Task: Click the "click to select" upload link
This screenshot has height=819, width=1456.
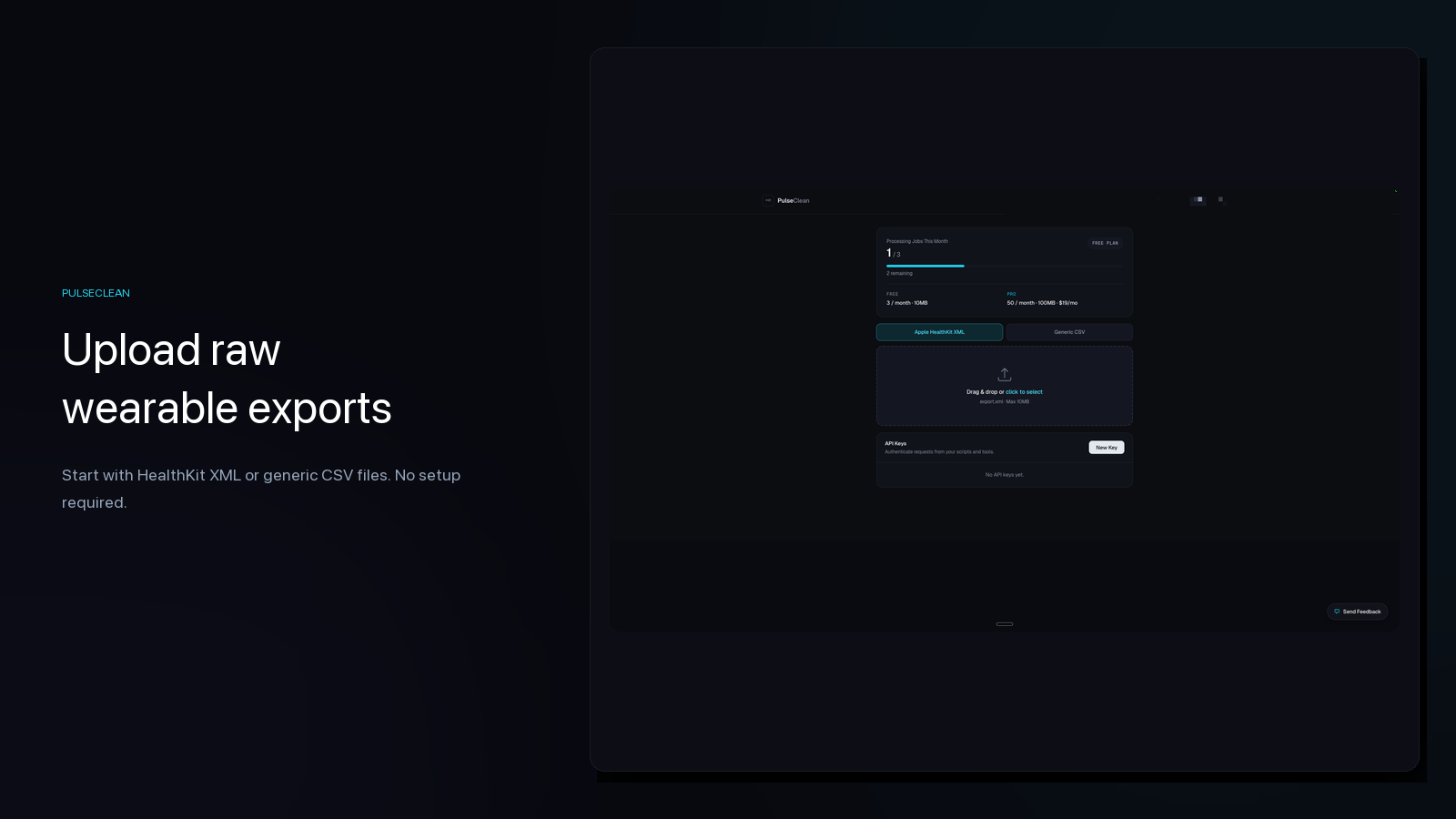Action: tap(1024, 392)
